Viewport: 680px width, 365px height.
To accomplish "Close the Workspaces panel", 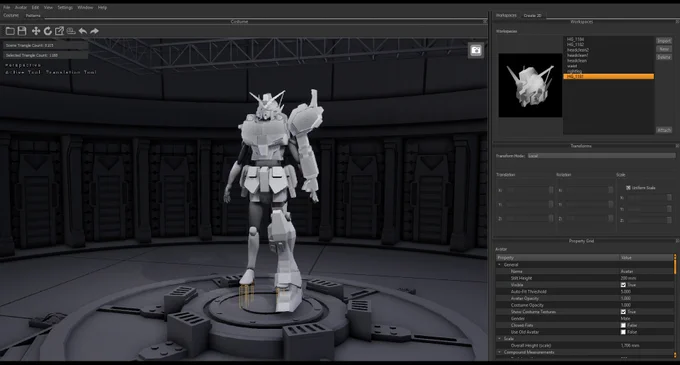I will [677, 21].
